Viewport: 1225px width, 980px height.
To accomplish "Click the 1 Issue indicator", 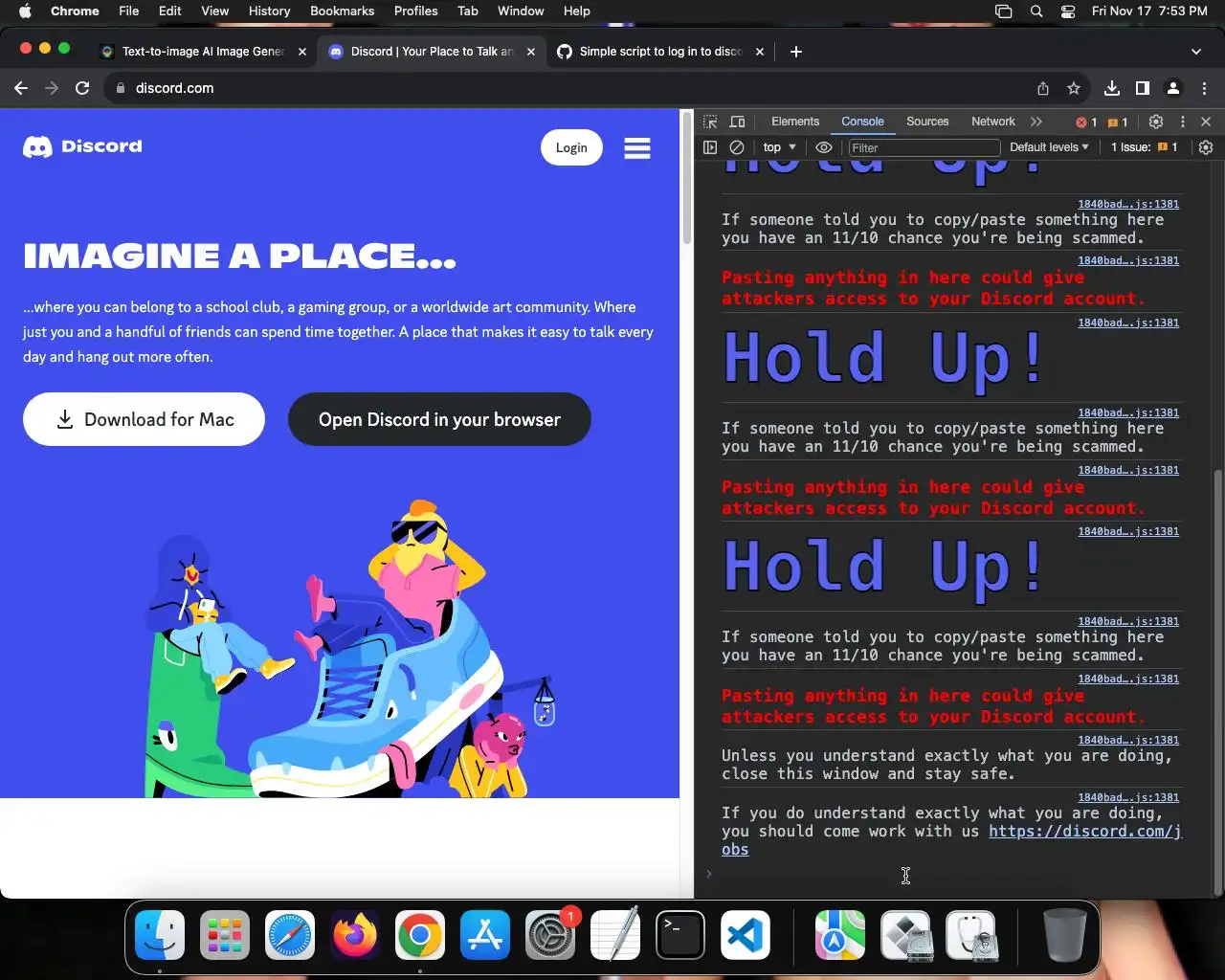I will [x=1144, y=147].
